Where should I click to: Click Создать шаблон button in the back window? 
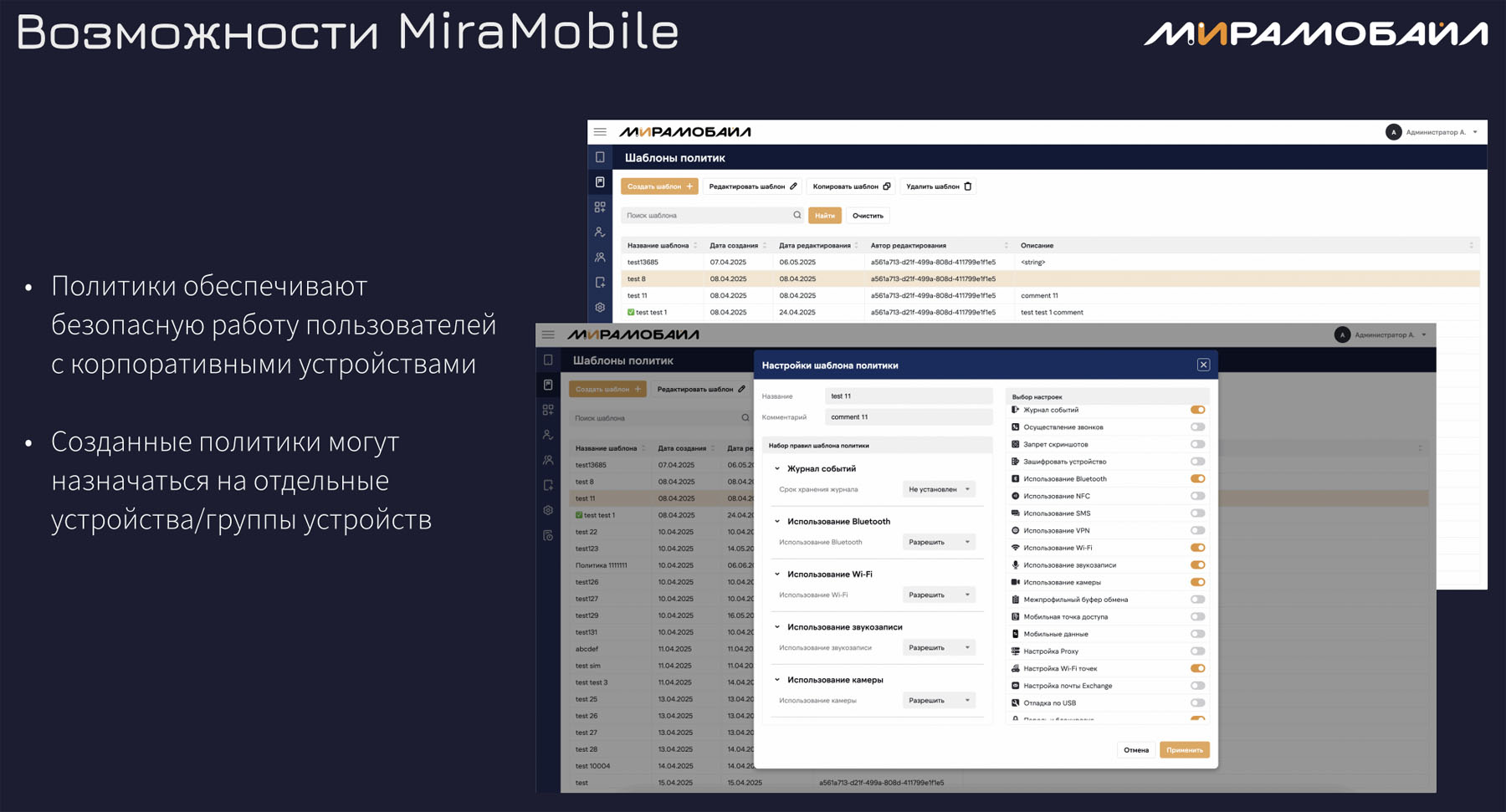click(659, 186)
